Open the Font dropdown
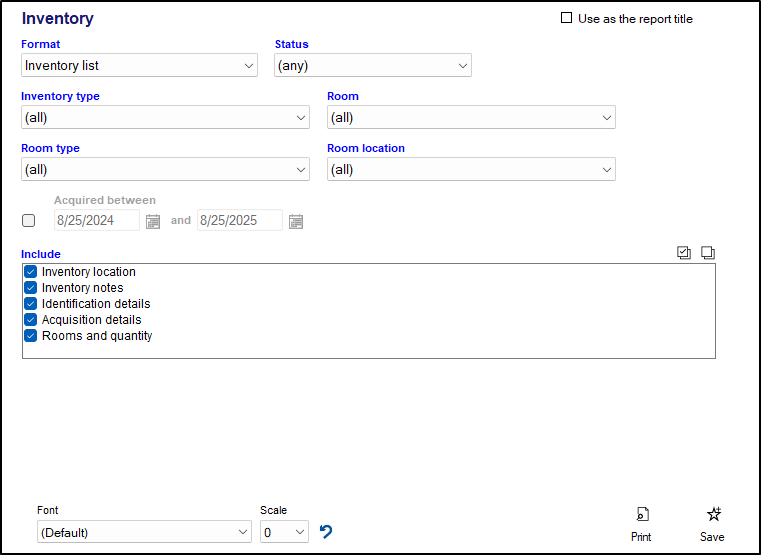This screenshot has height=555, width=761. point(144,533)
